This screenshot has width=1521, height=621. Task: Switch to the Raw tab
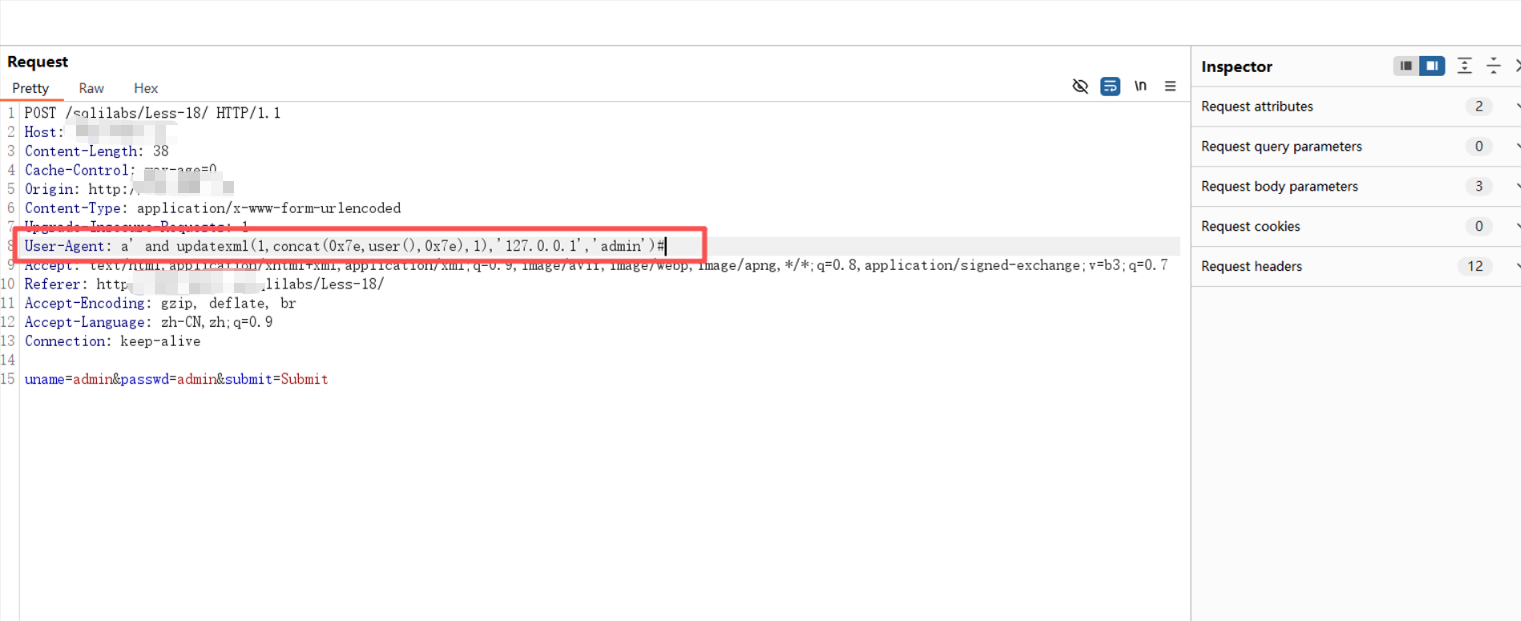pyautogui.click(x=91, y=88)
